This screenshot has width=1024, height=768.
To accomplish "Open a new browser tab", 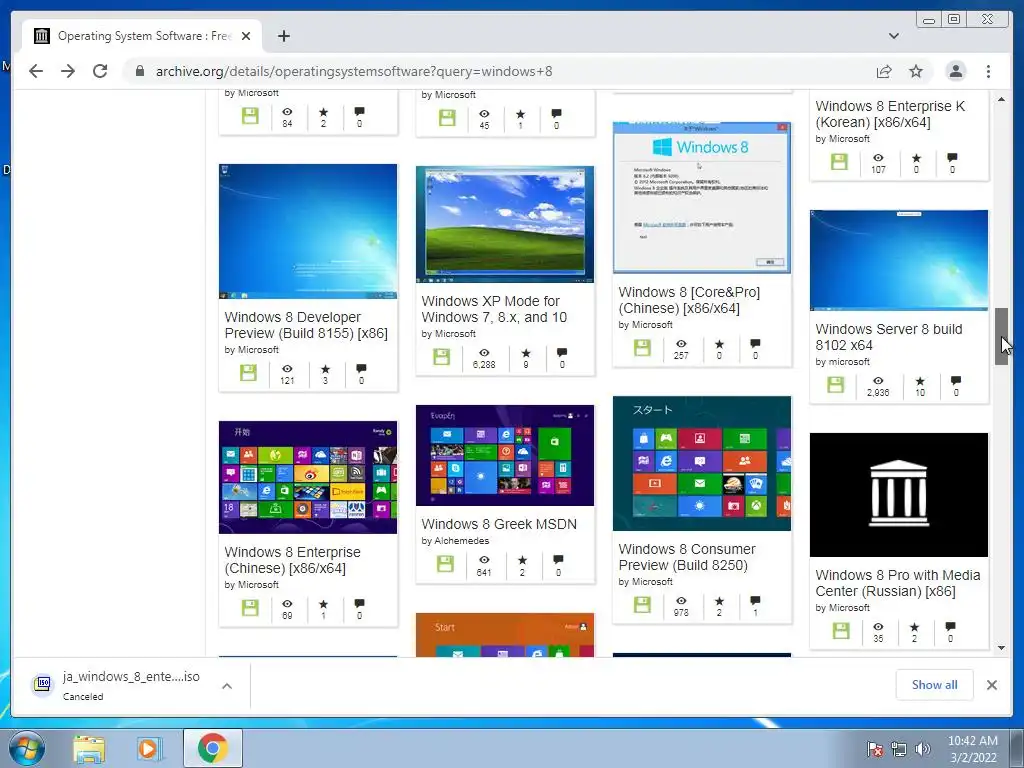I will tap(283, 36).
